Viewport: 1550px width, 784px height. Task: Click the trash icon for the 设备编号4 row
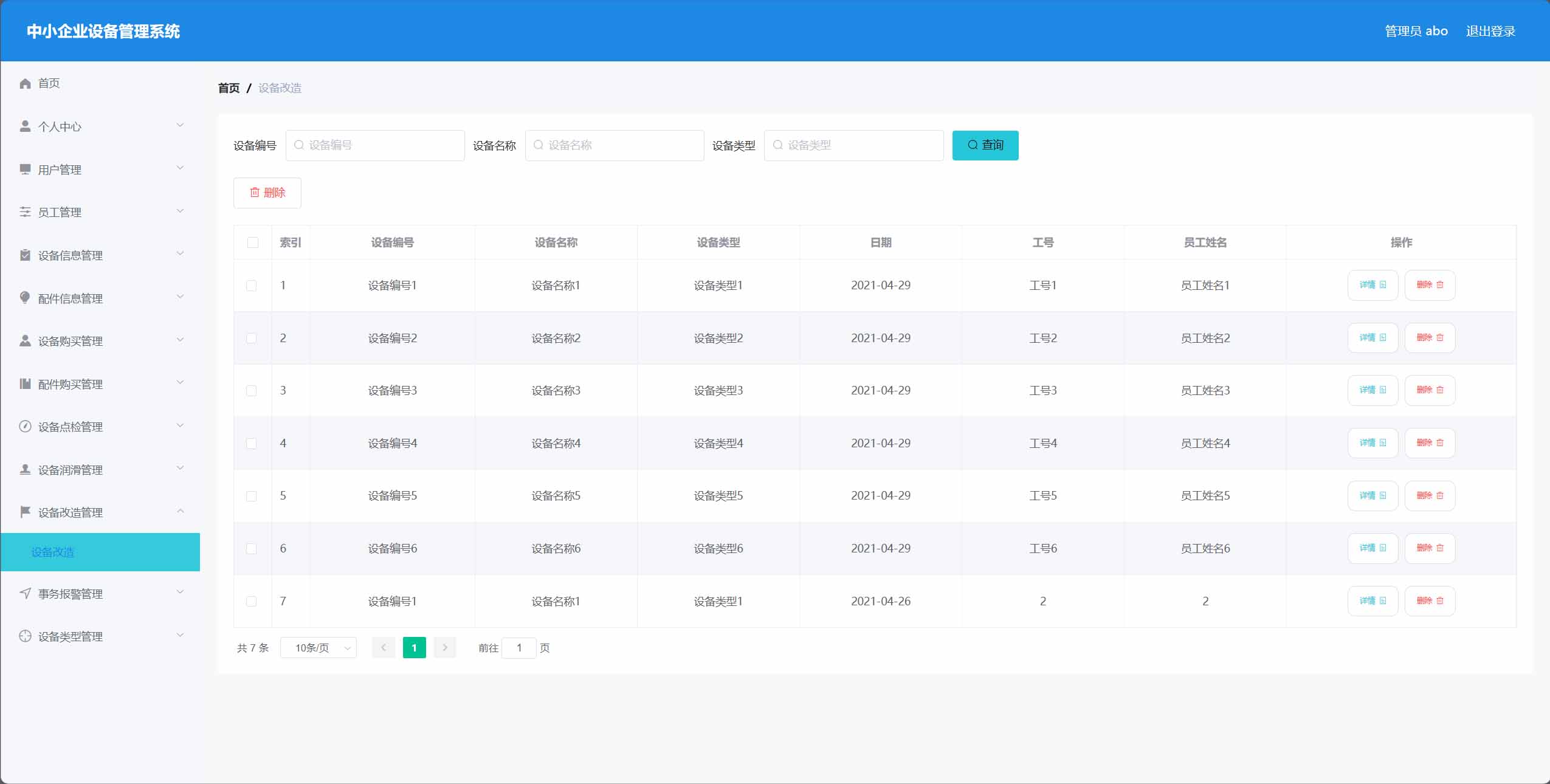(1439, 443)
